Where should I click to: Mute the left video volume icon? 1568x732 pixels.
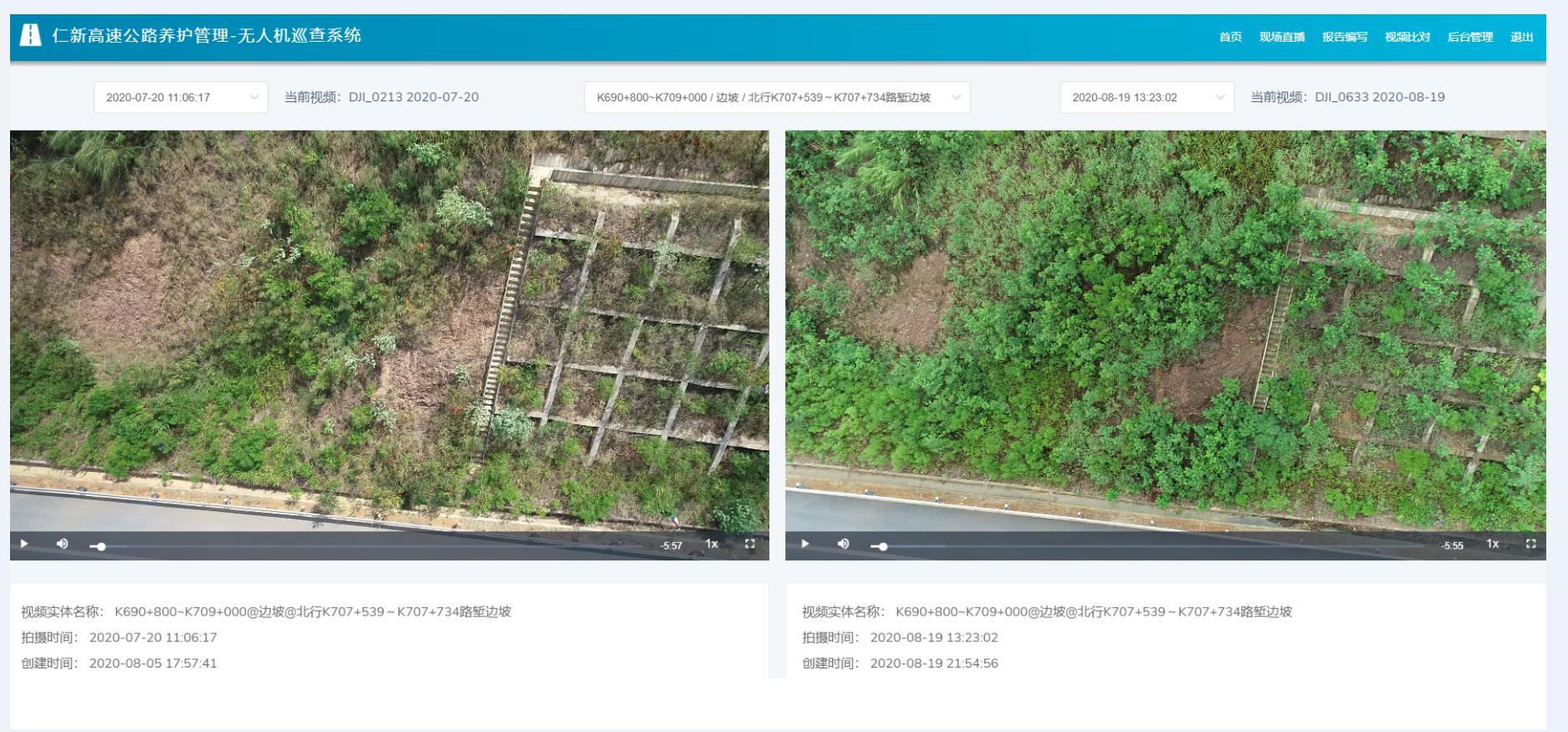click(x=62, y=544)
